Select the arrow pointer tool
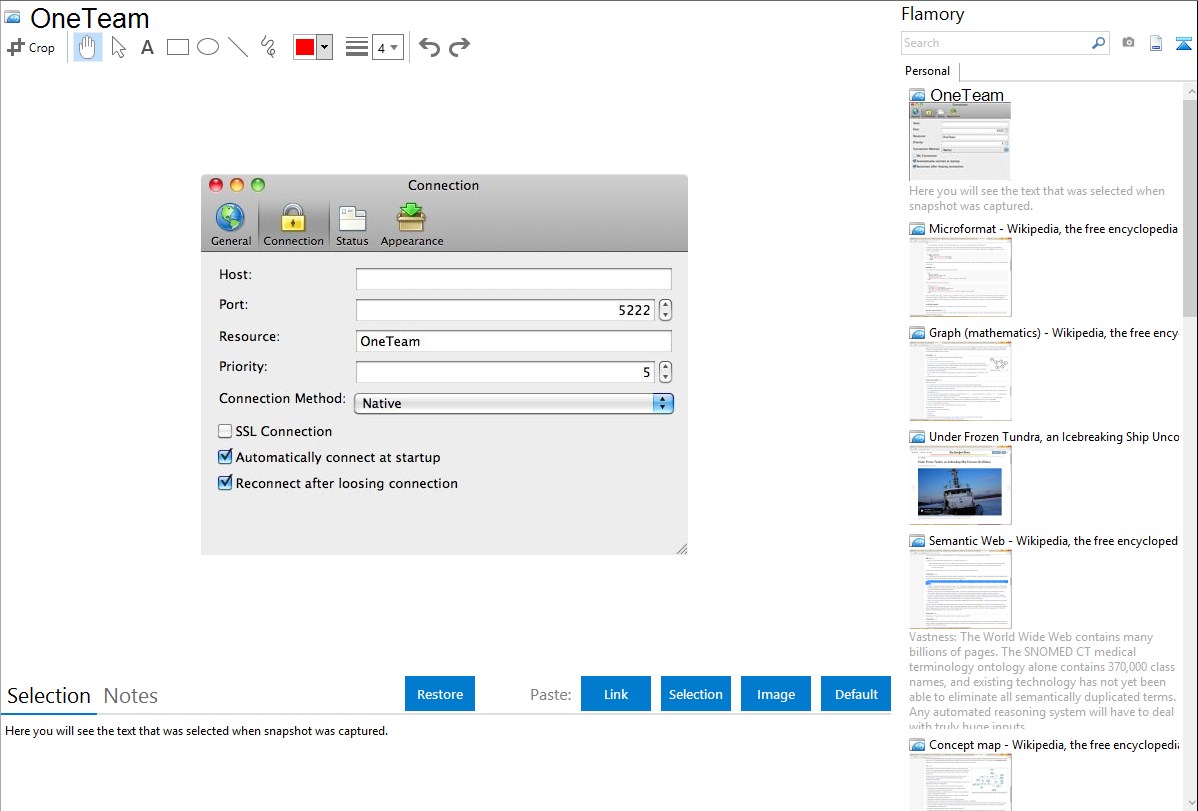Viewport: 1198px width, 811px height. pyautogui.click(x=118, y=47)
